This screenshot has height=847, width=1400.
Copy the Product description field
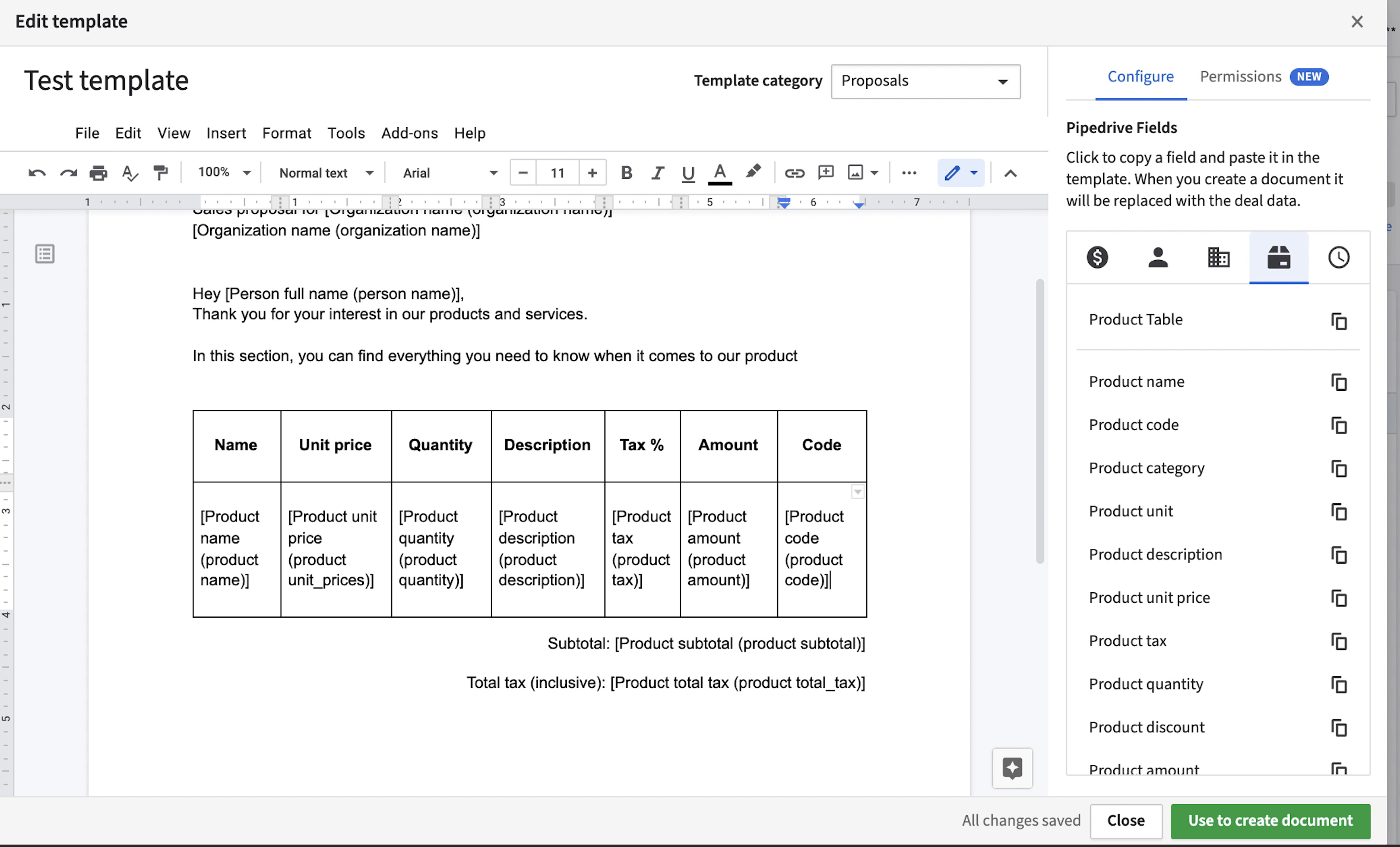1340,554
